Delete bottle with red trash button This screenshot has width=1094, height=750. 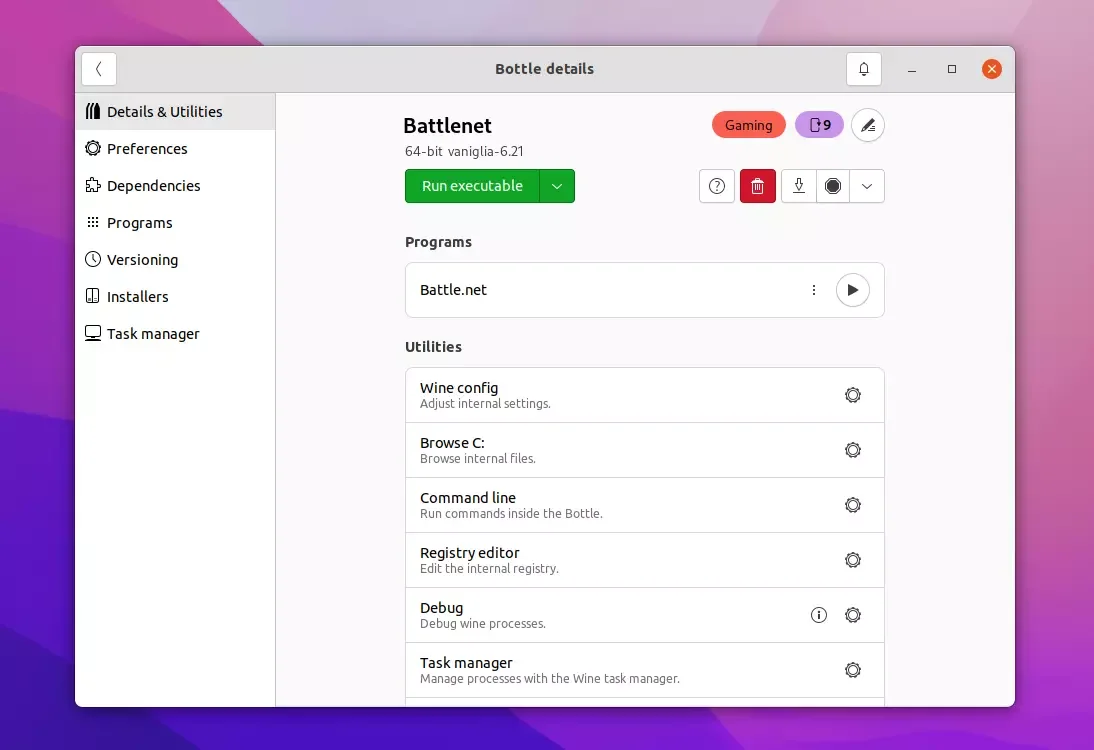[x=758, y=186]
